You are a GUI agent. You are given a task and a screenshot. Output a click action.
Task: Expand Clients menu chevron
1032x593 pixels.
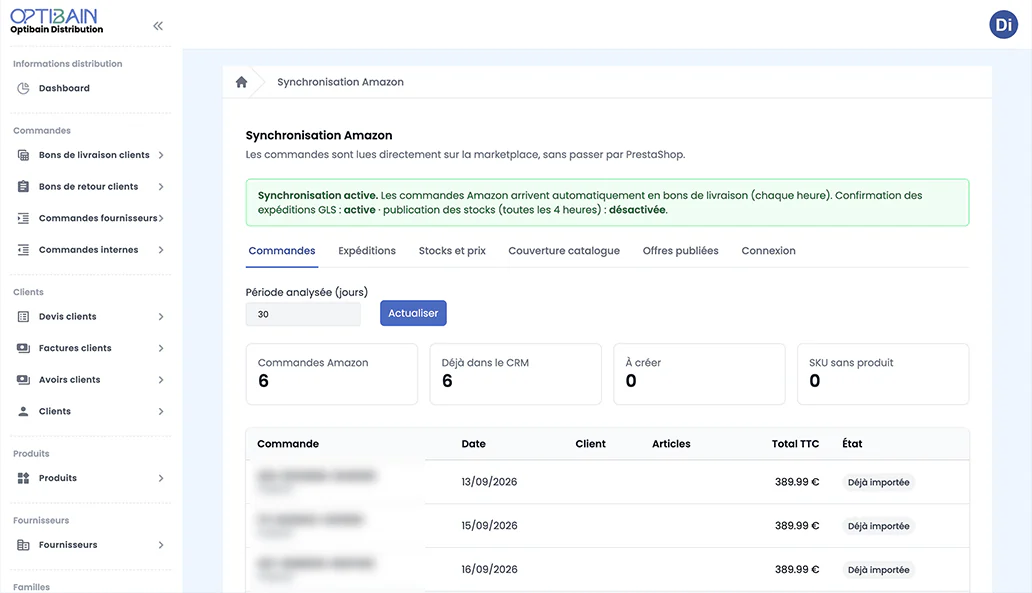[161, 411]
